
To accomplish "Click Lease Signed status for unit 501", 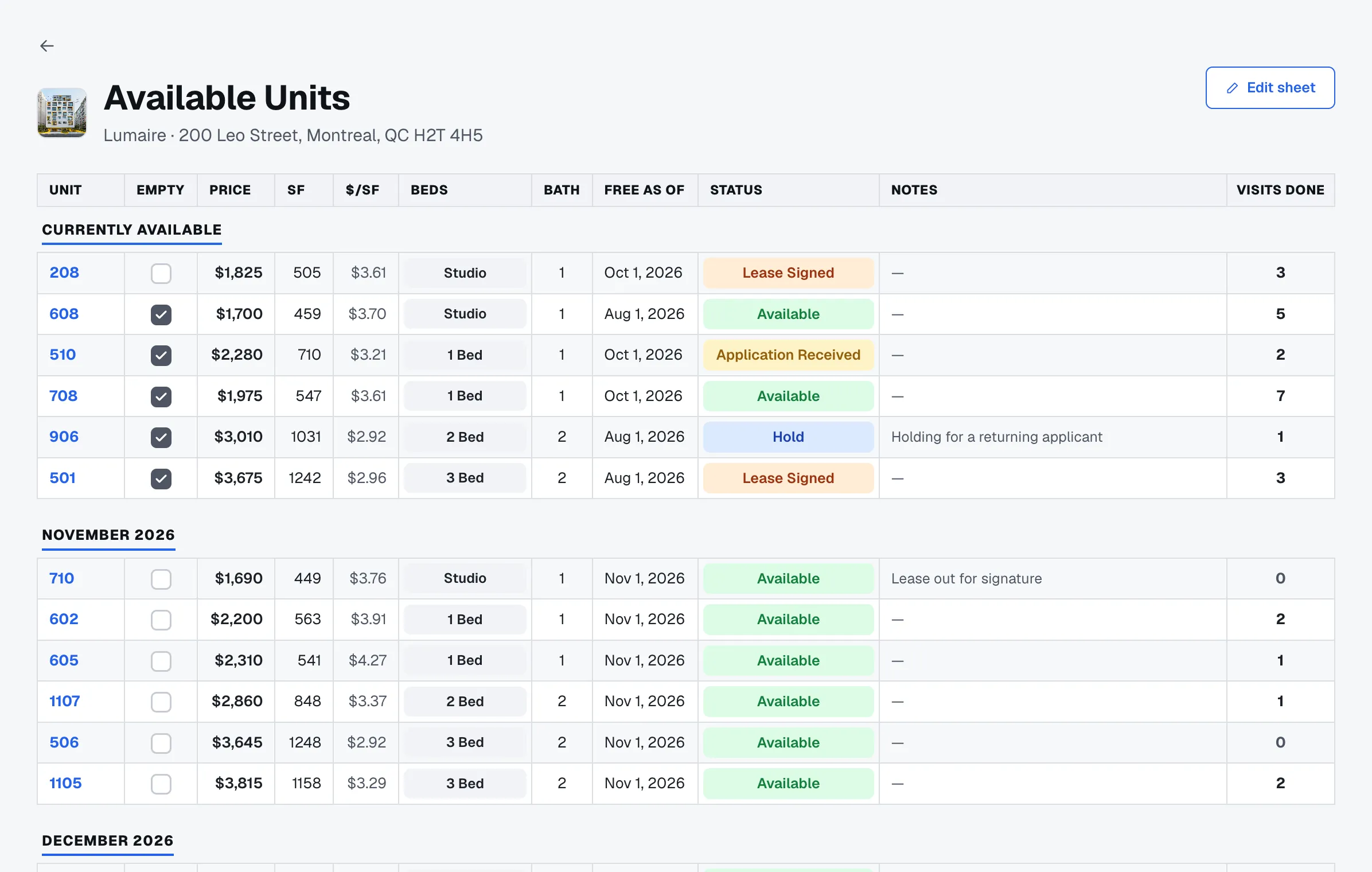I will pyautogui.click(x=788, y=478).
